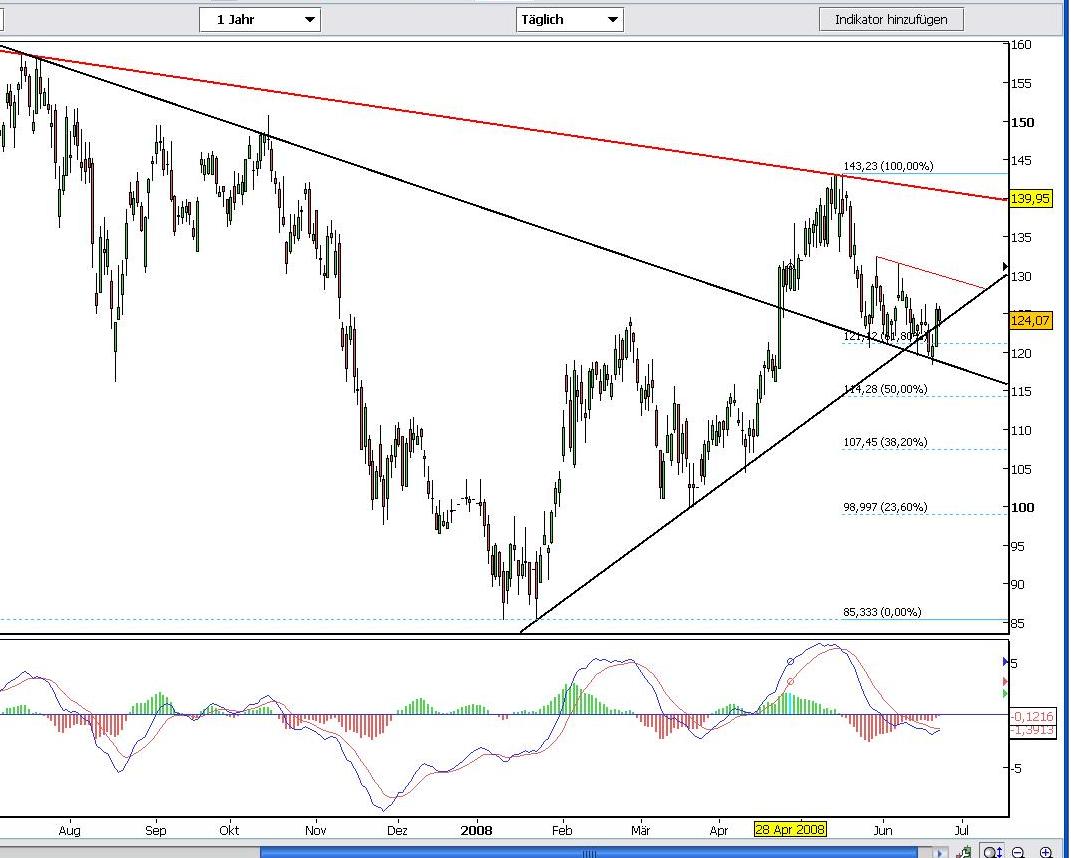Click the 'Feb' month label on time axis

(x=561, y=831)
